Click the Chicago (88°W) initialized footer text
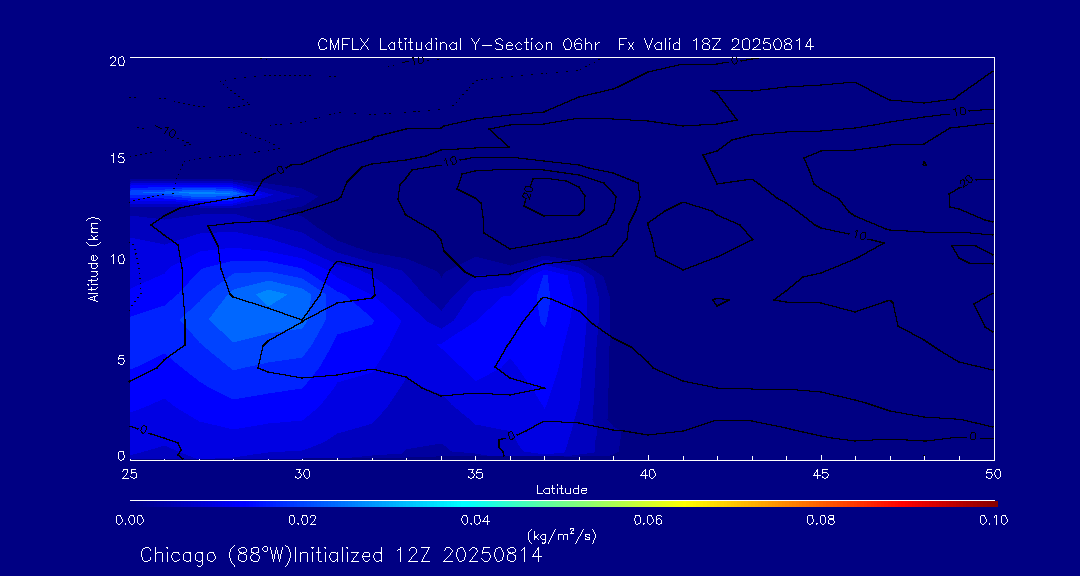The image size is (1080, 576). click(341, 554)
